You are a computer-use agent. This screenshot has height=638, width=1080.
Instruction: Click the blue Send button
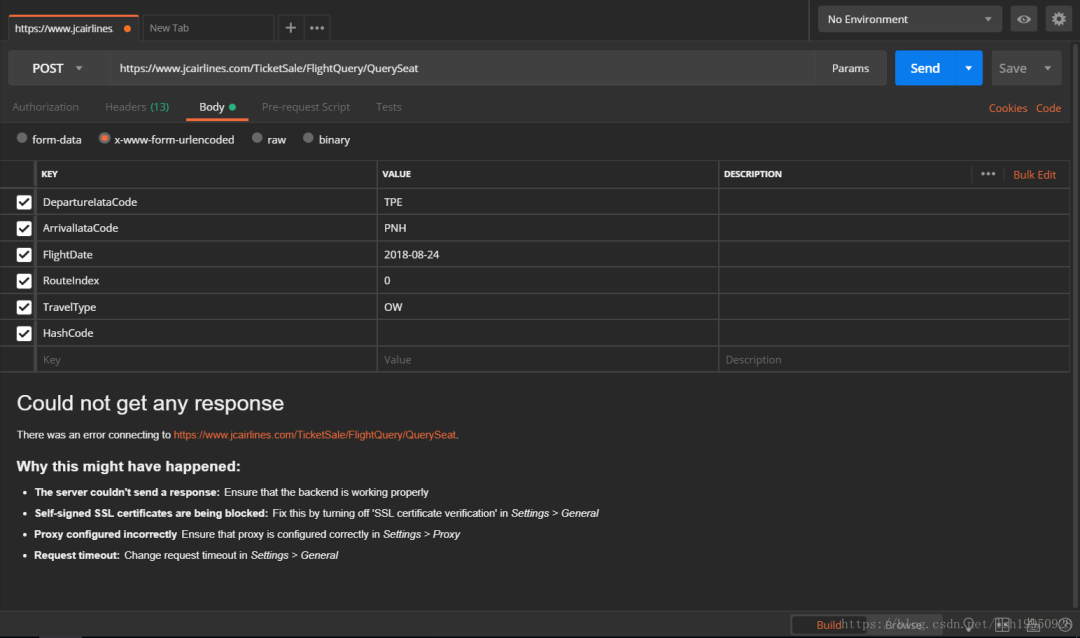point(925,68)
